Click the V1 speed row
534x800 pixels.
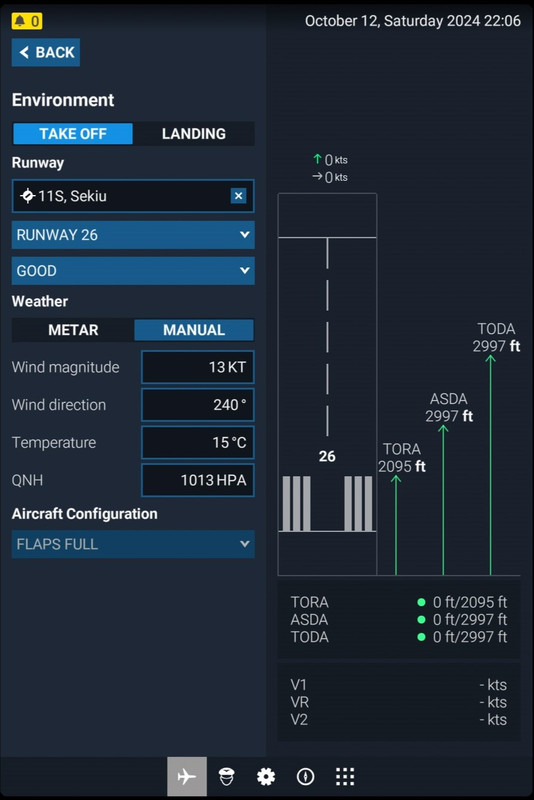(399, 685)
